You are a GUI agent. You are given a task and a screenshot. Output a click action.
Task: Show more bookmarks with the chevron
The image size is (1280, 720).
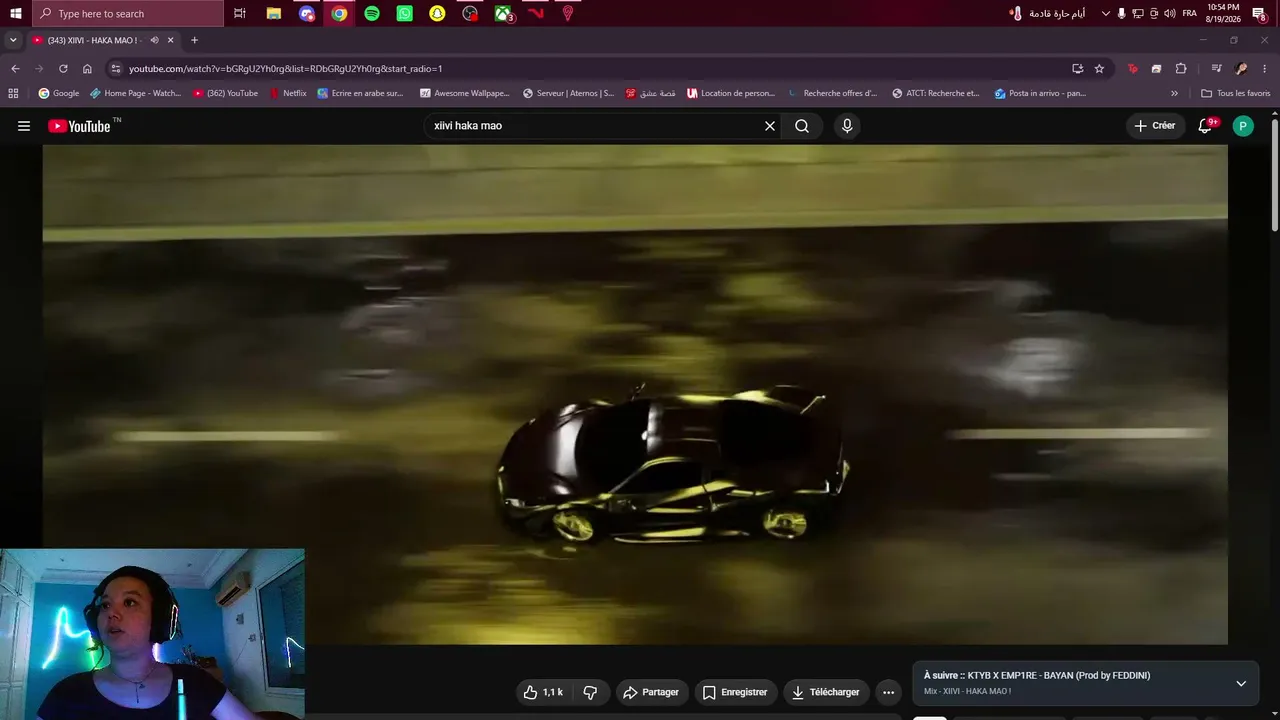point(1174,93)
